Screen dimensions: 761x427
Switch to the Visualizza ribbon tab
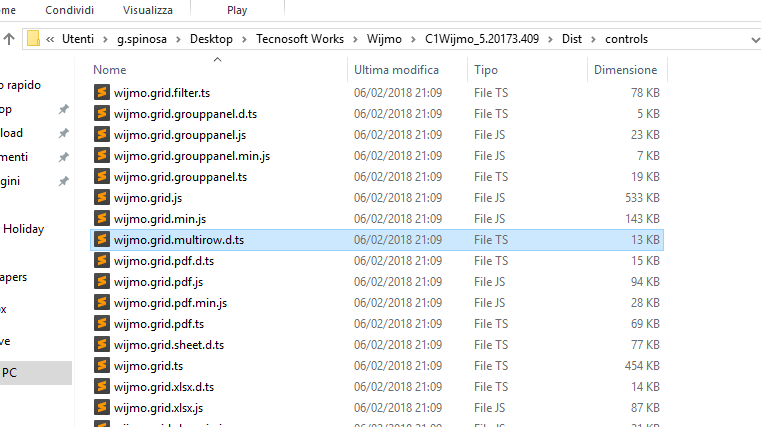click(147, 9)
